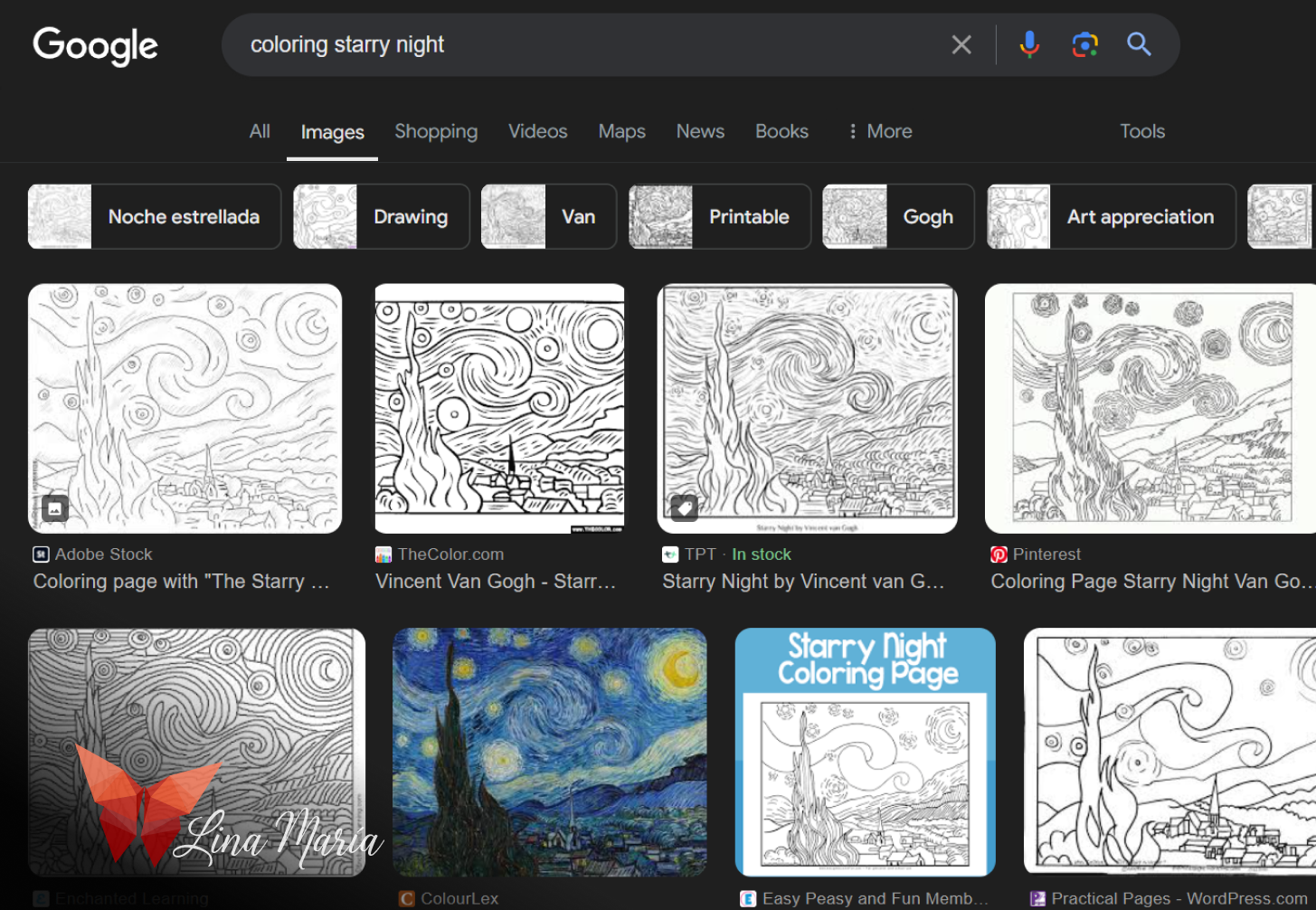Click the Google logo
This screenshot has width=1316, height=910.
tap(95, 45)
